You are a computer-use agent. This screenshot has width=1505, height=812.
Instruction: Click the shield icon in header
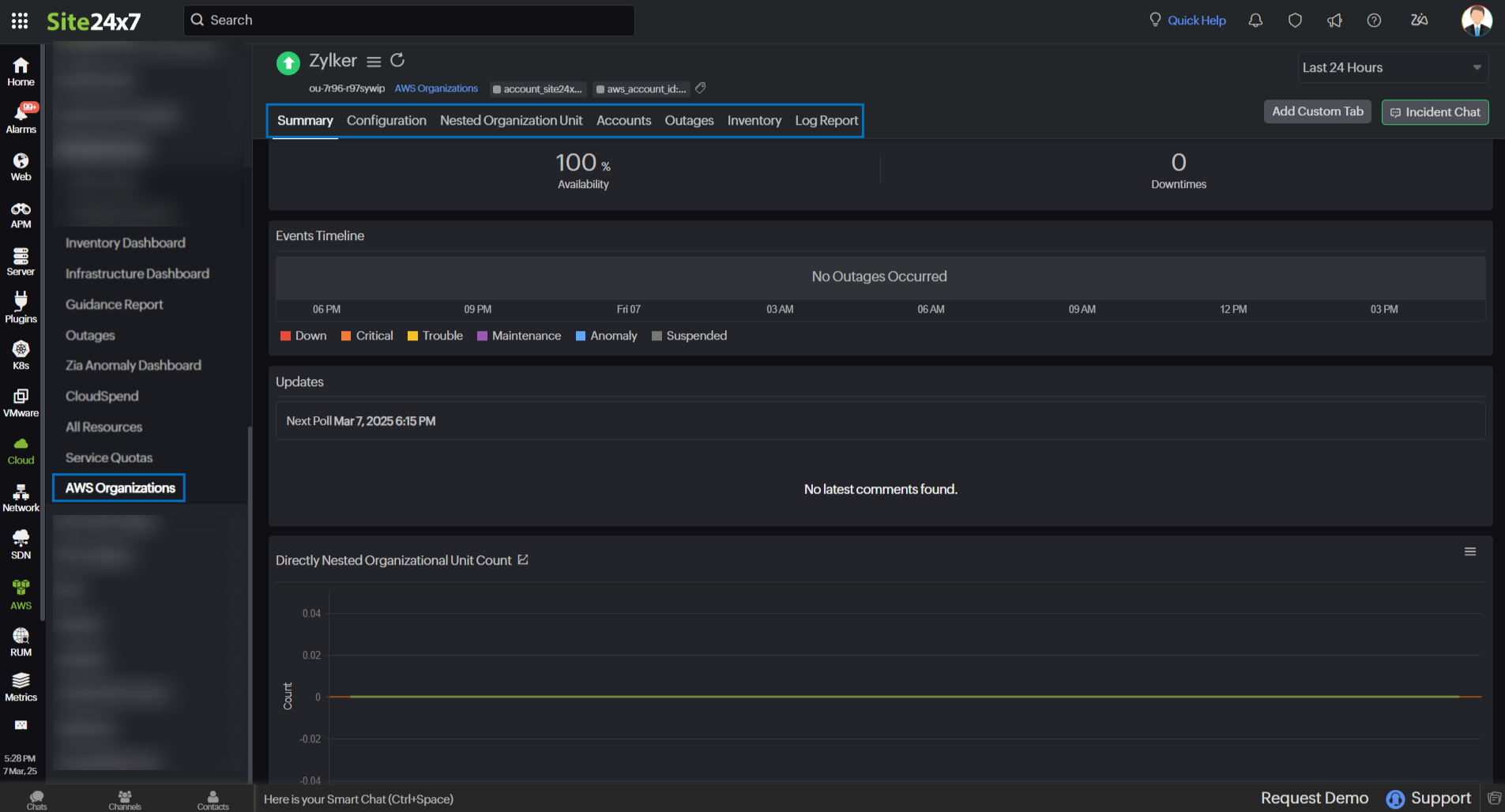(1295, 21)
